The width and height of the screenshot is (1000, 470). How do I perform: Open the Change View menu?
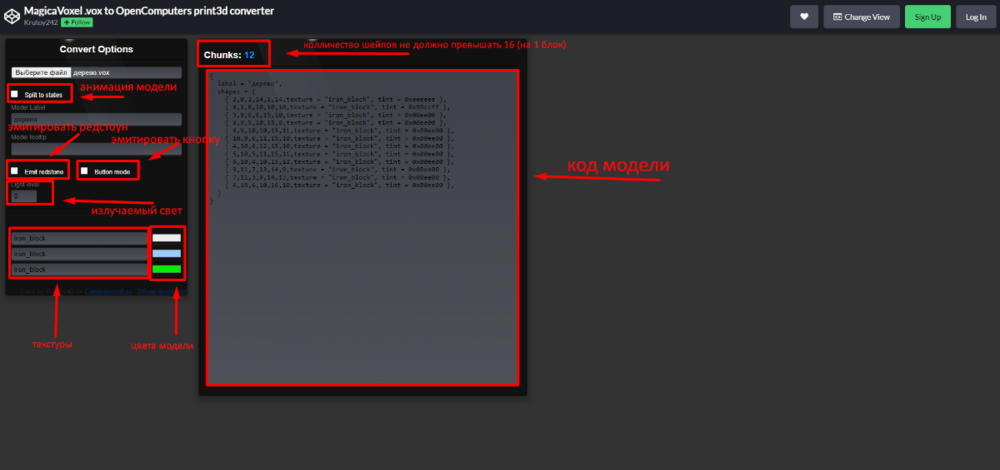click(x=861, y=16)
